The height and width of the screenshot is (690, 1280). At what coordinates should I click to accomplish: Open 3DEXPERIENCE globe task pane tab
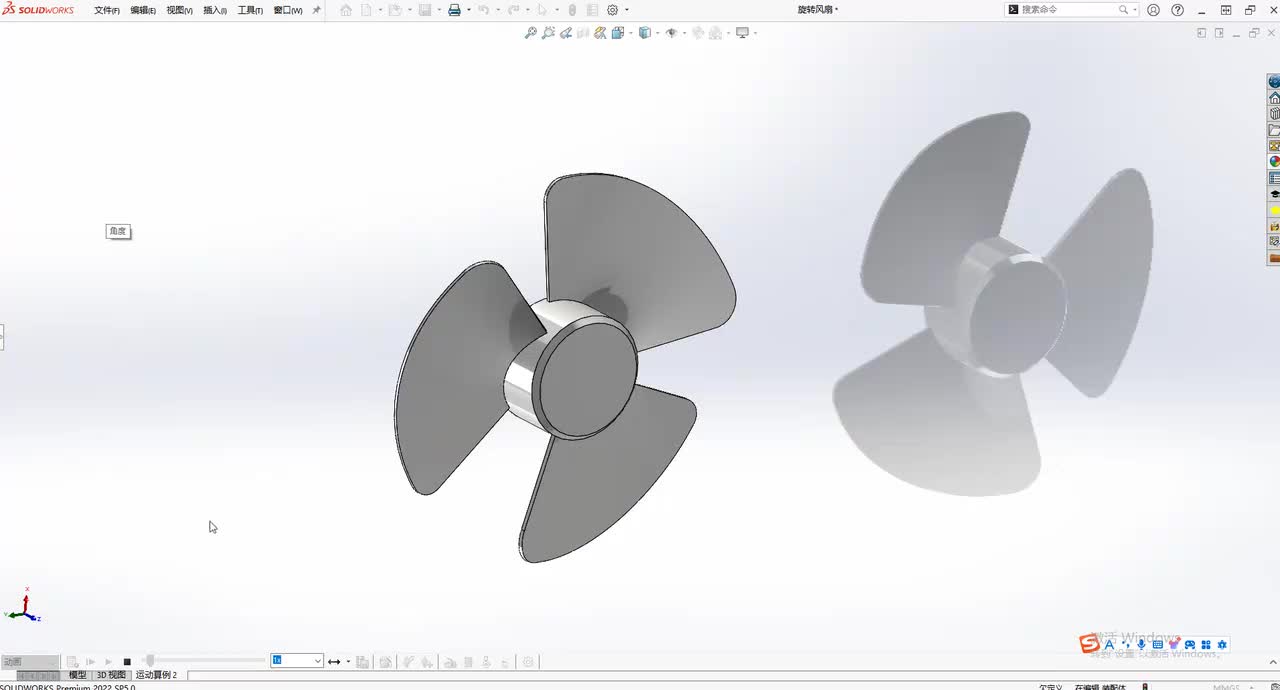pyautogui.click(x=1274, y=82)
